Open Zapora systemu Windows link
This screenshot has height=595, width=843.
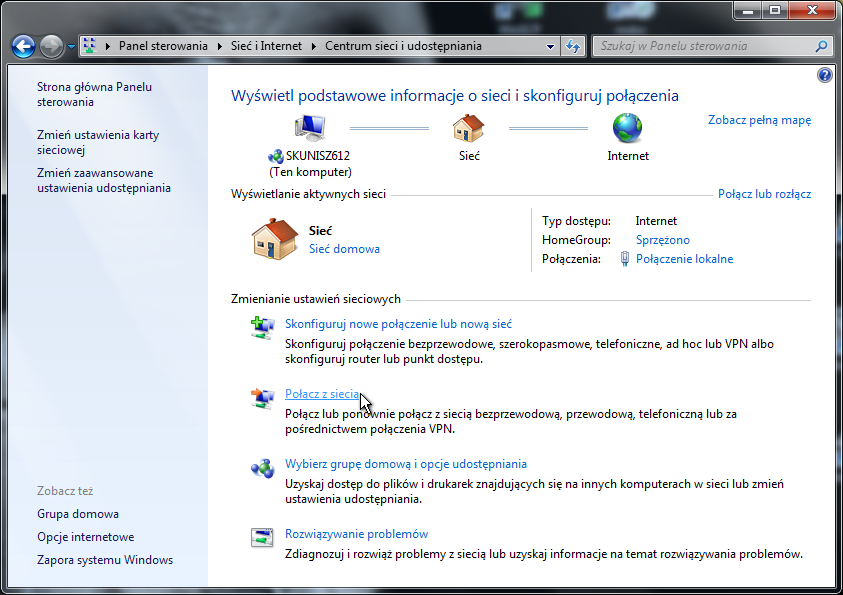(x=105, y=560)
